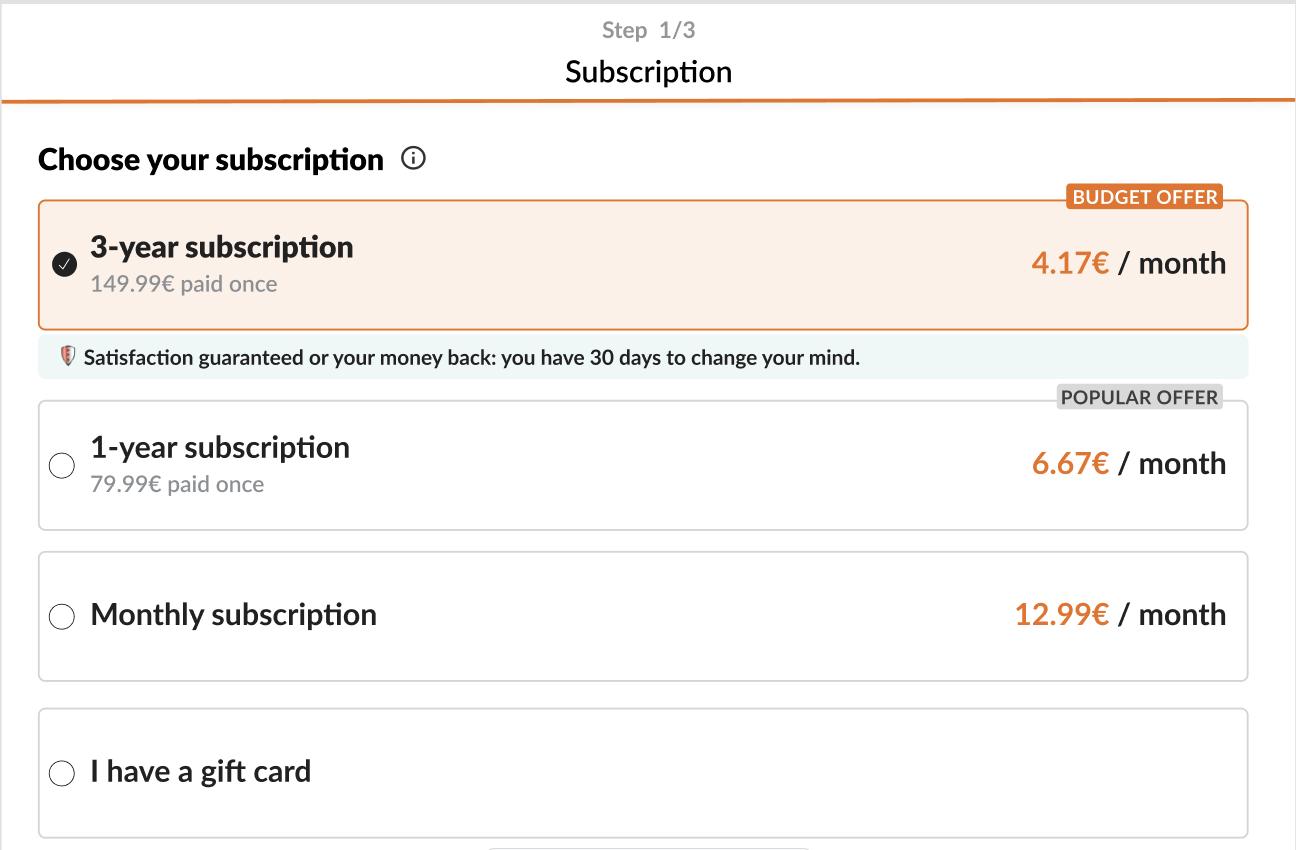Screen dimensions: 1296x850
Task: Click the I have a gift card label
Action: click(200, 771)
